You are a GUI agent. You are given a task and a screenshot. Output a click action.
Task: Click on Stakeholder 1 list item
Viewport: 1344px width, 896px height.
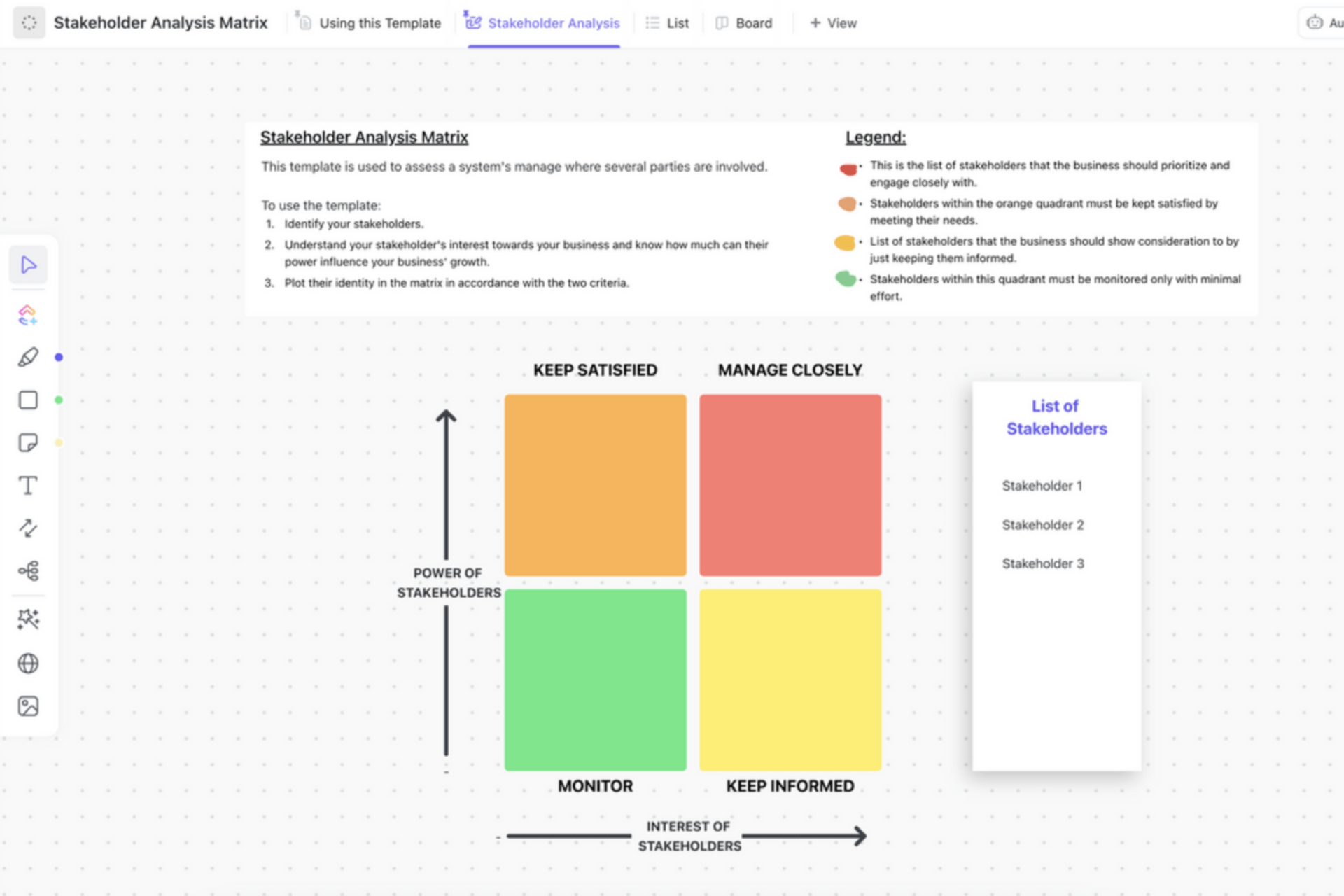click(x=1042, y=486)
